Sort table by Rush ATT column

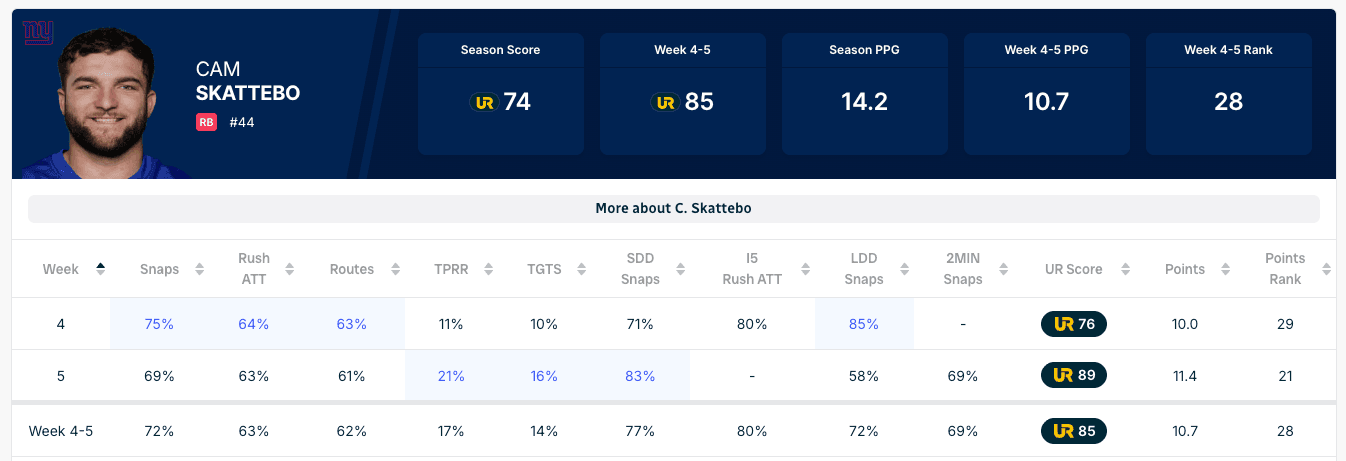(x=254, y=269)
